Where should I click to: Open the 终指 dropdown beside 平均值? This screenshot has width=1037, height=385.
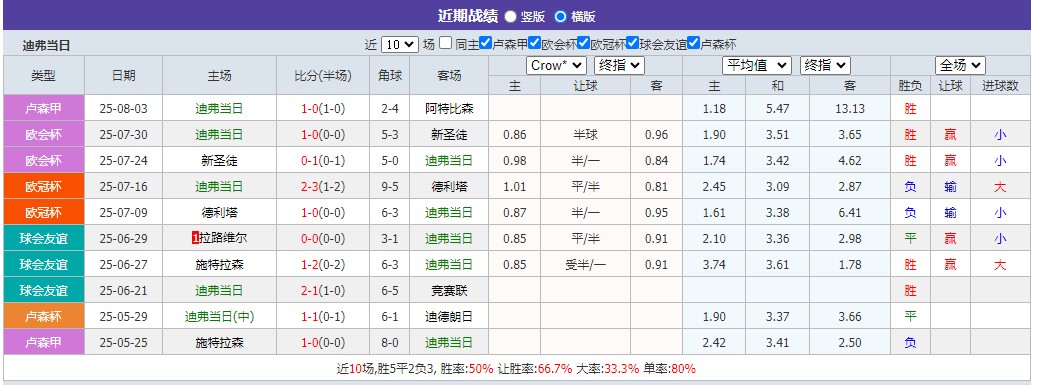(x=825, y=65)
